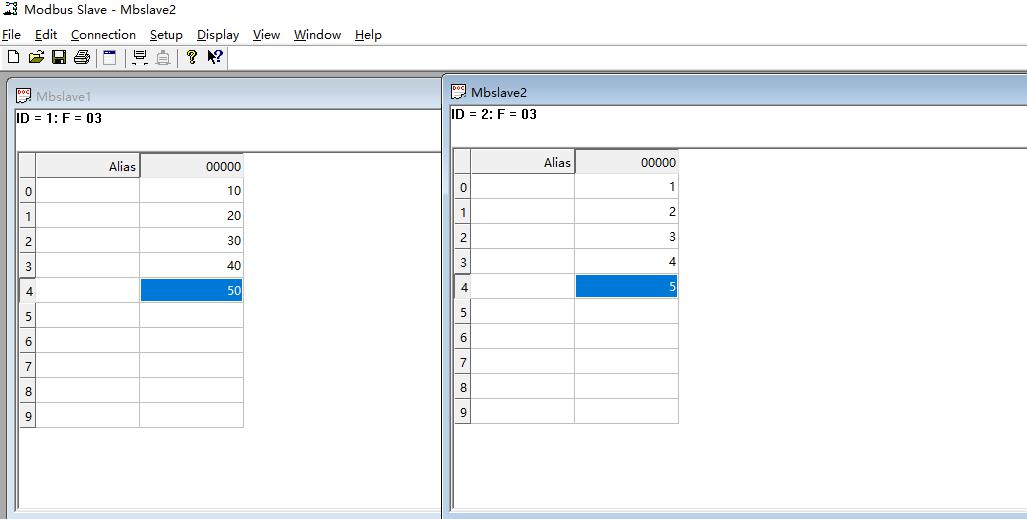Image resolution: width=1027 pixels, height=519 pixels.
Task: Open the Display menu
Action: point(217,35)
